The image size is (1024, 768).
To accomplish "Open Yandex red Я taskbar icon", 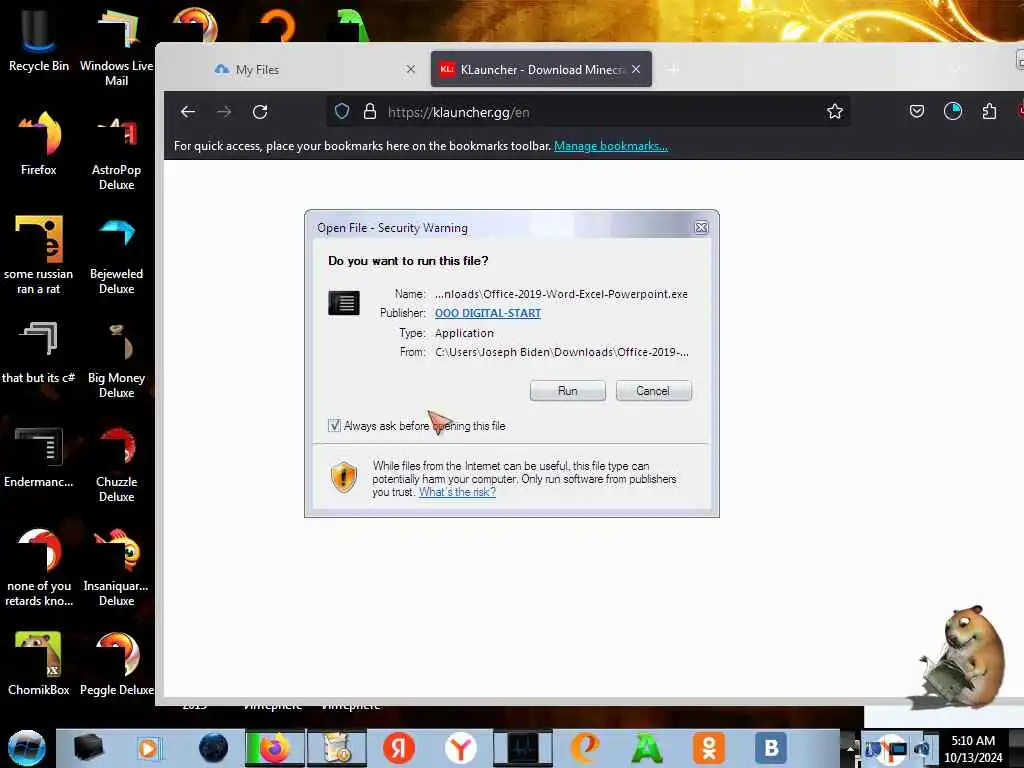I will click(398, 748).
